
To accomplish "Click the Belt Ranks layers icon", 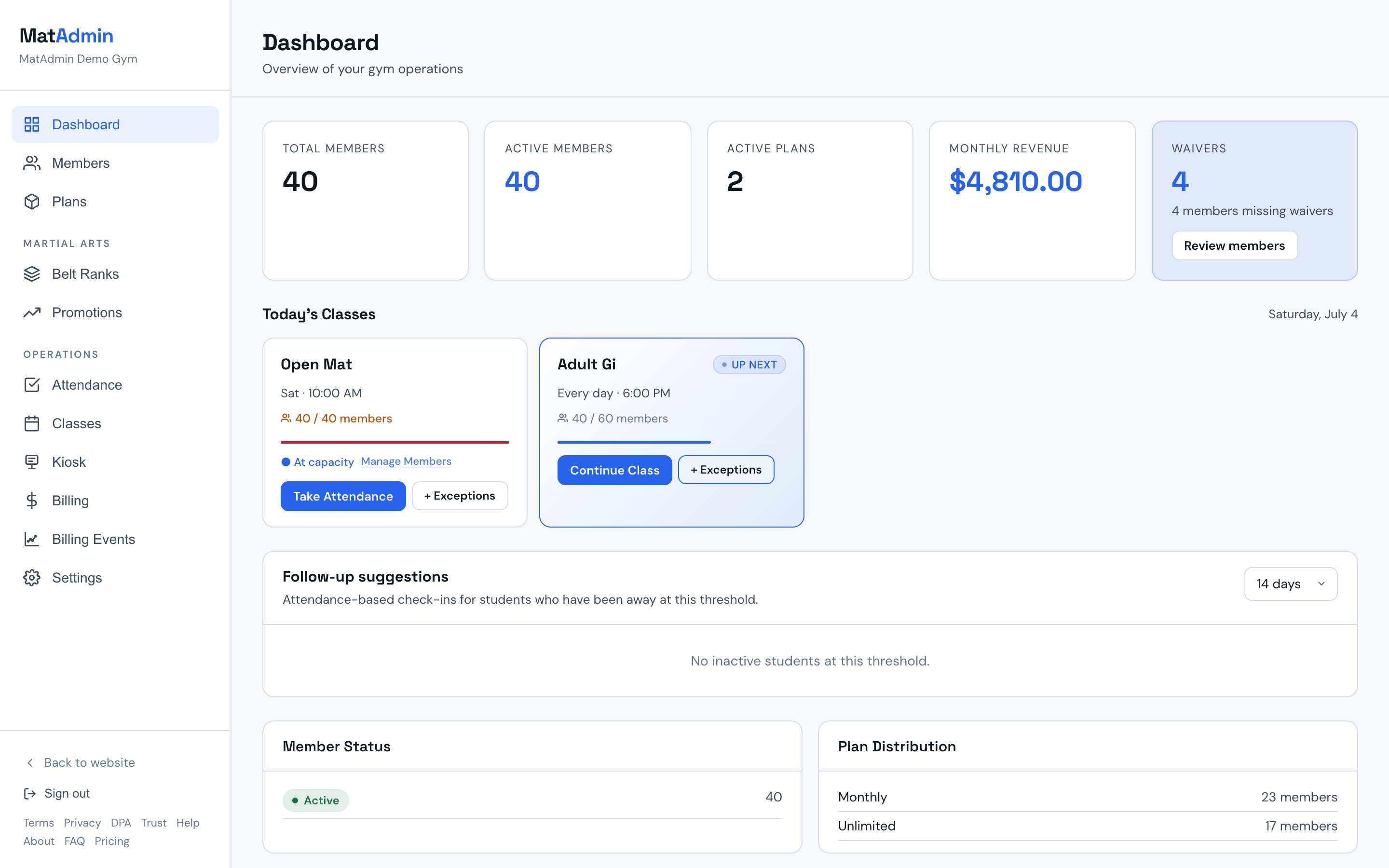I will tap(31, 274).
